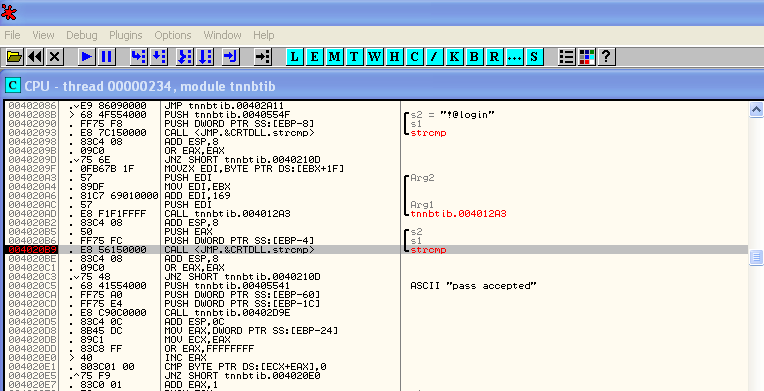Click Go to address arrow icon

263,57
